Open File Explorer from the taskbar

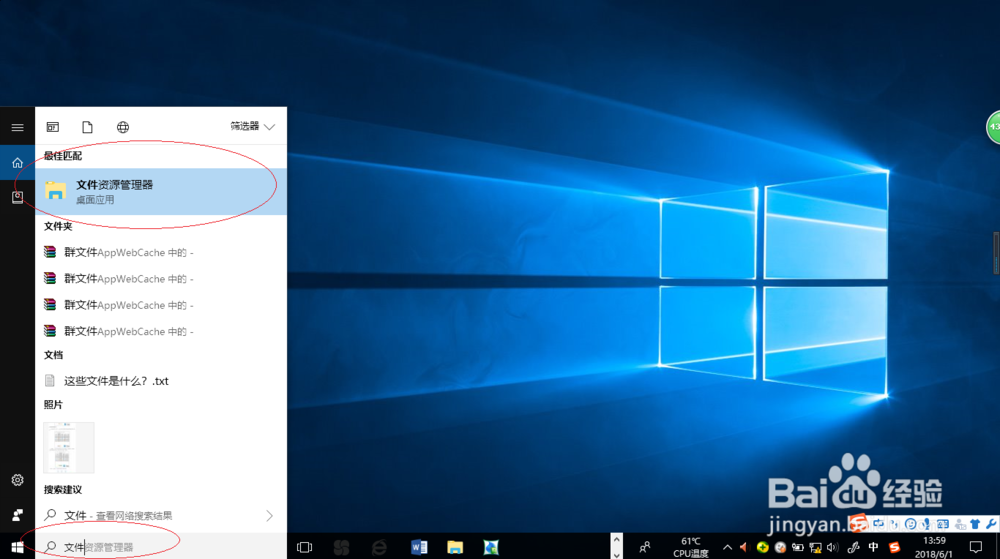(x=455, y=547)
